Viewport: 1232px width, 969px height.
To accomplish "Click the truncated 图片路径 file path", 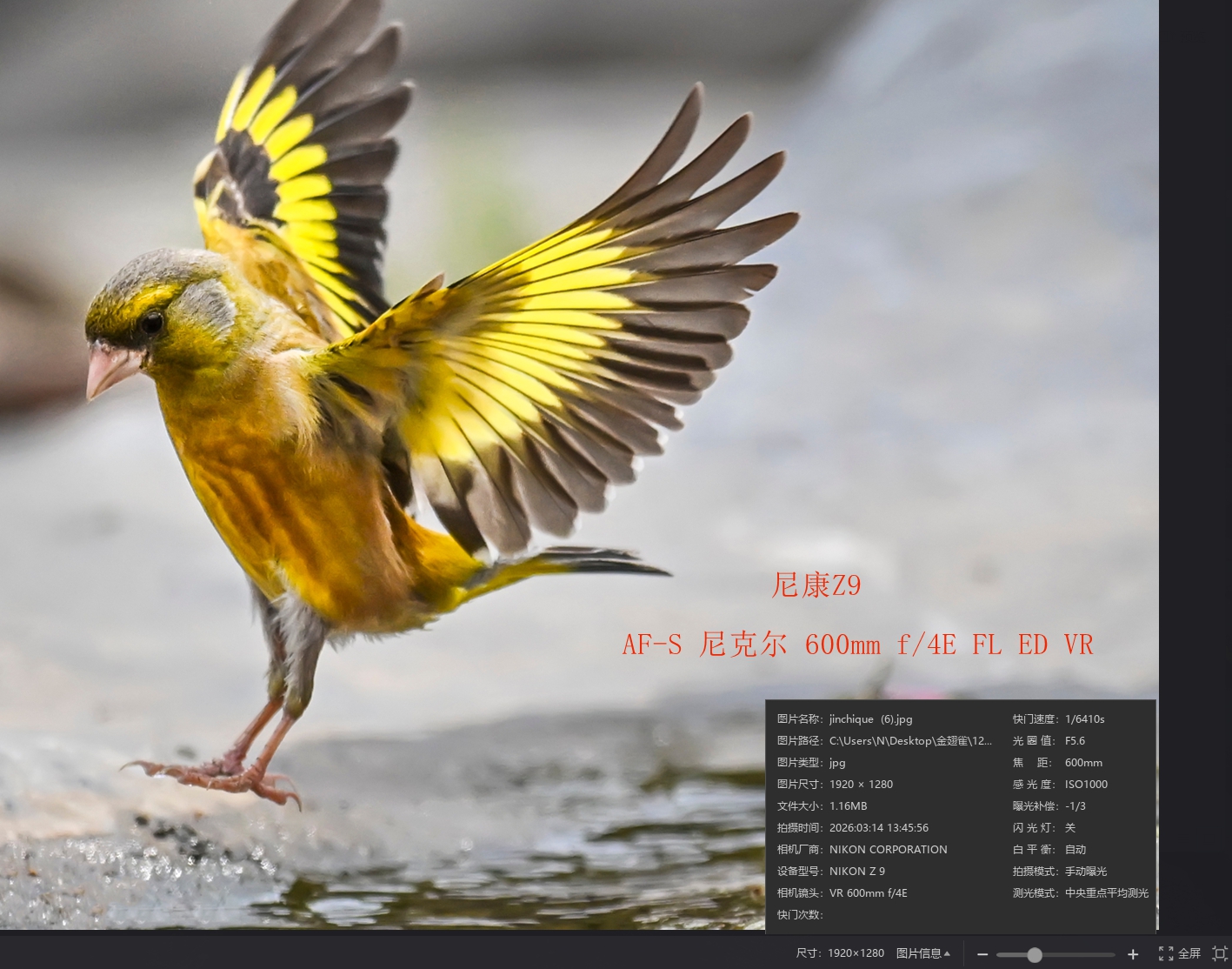I will 909,741.
